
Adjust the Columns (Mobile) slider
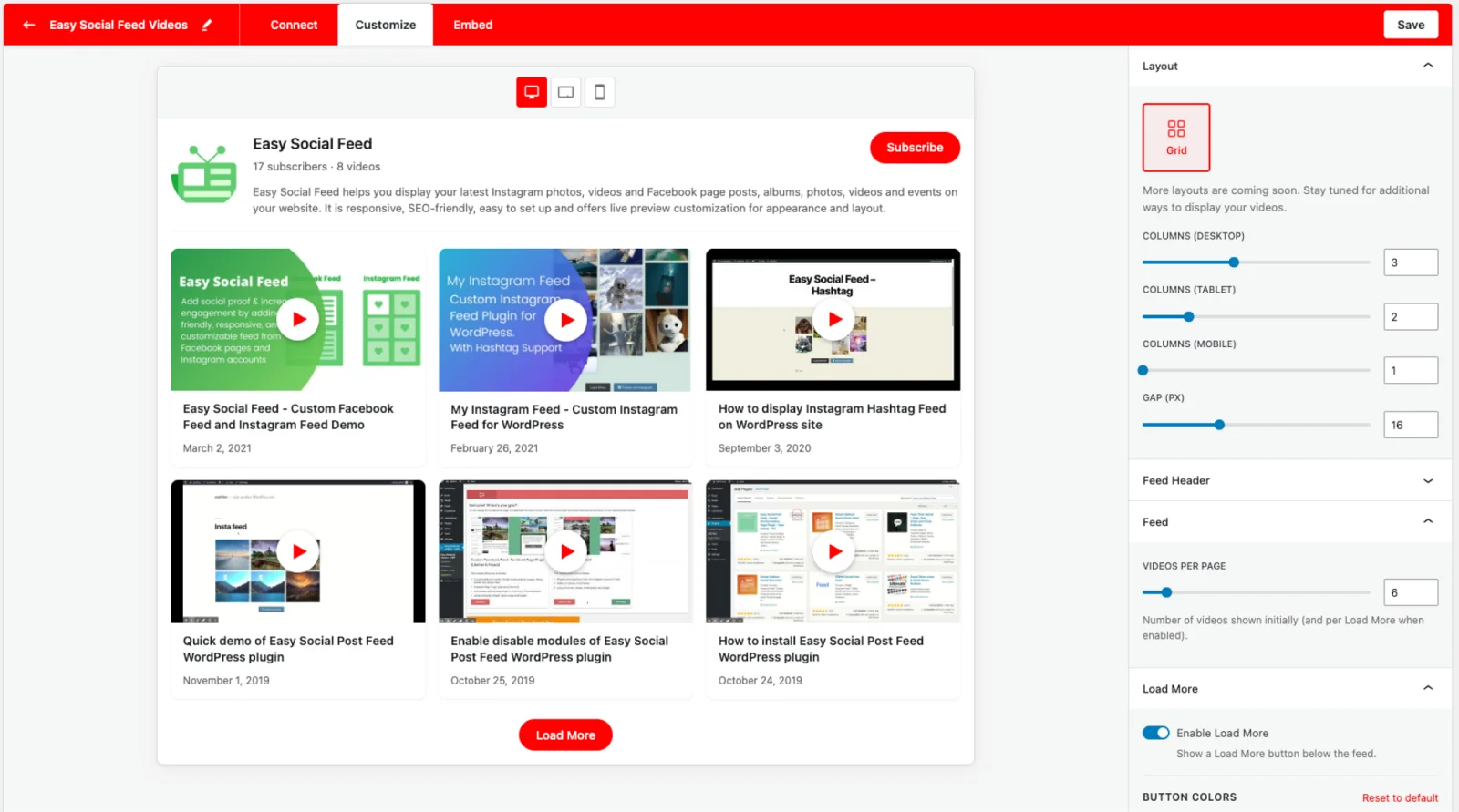click(1256, 370)
